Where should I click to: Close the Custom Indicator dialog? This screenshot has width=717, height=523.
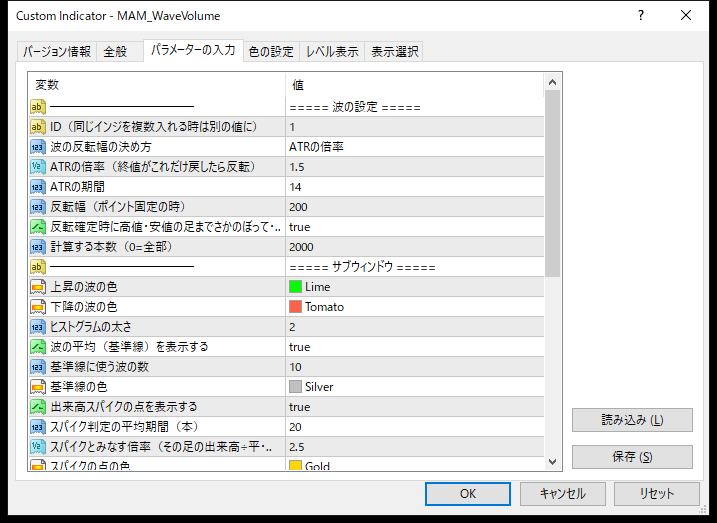click(x=686, y=16)
